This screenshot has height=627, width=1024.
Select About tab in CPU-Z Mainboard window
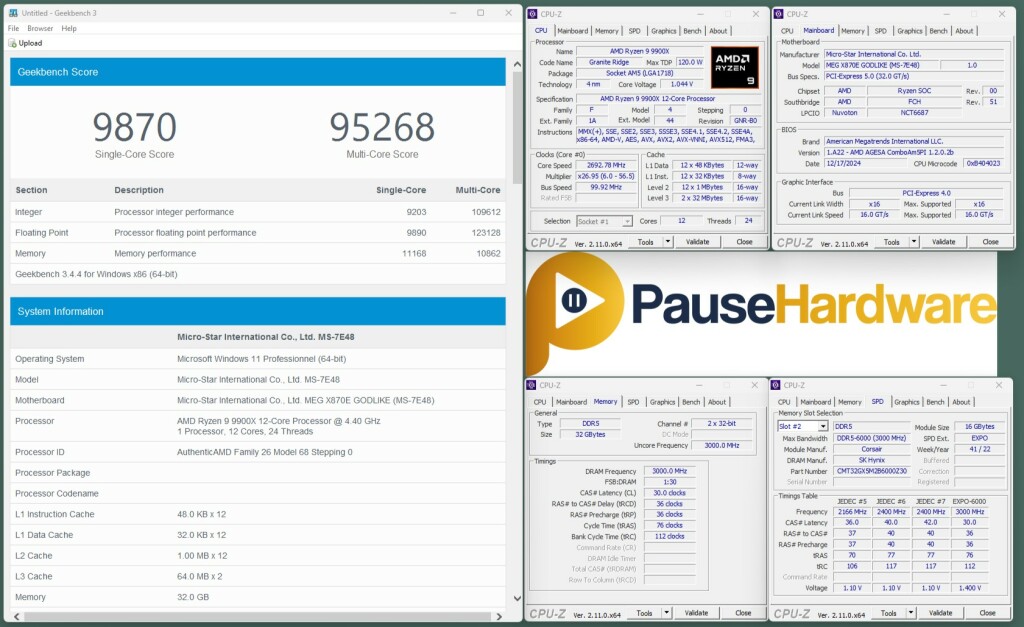(964, 31)
